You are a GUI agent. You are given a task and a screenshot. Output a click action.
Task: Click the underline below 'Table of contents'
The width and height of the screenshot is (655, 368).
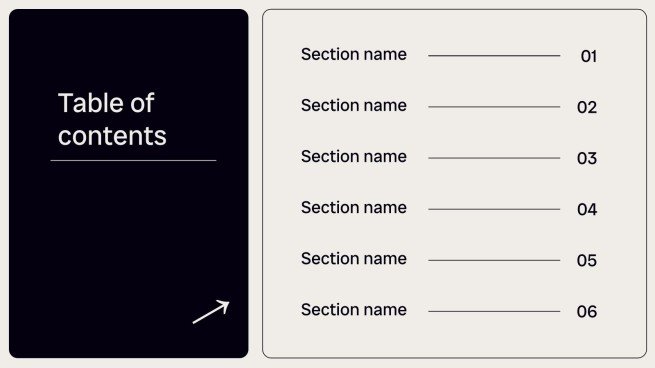(x=133, y=160)
